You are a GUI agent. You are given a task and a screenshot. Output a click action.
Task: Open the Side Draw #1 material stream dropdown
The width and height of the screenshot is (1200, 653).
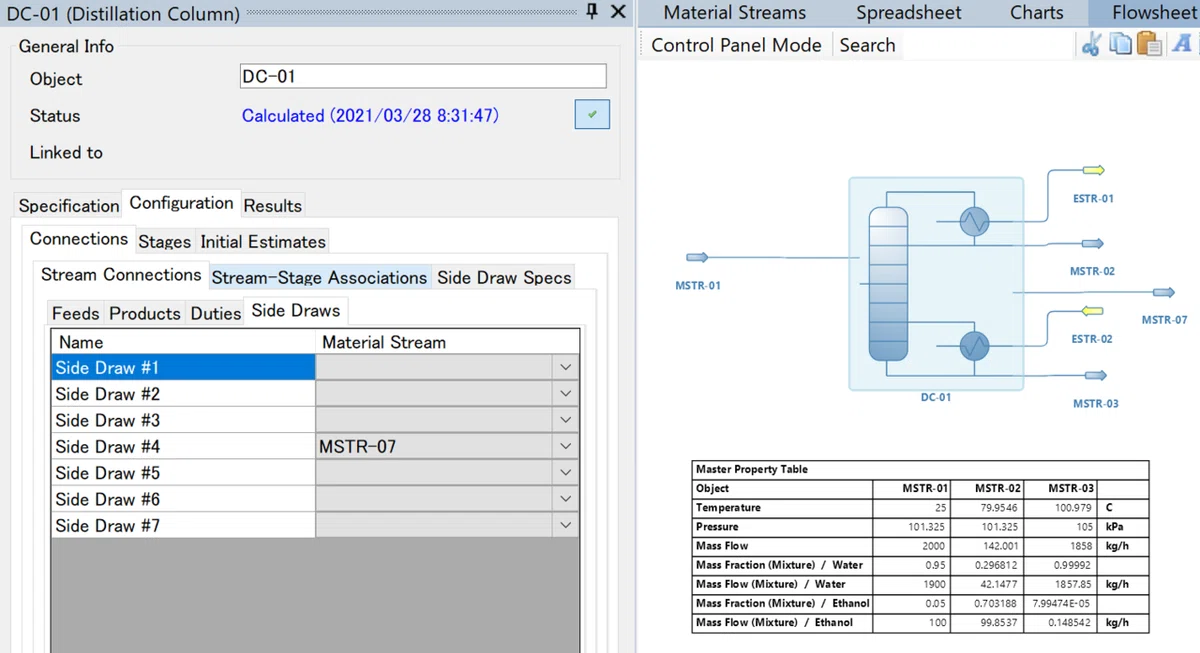pos(565,368)
